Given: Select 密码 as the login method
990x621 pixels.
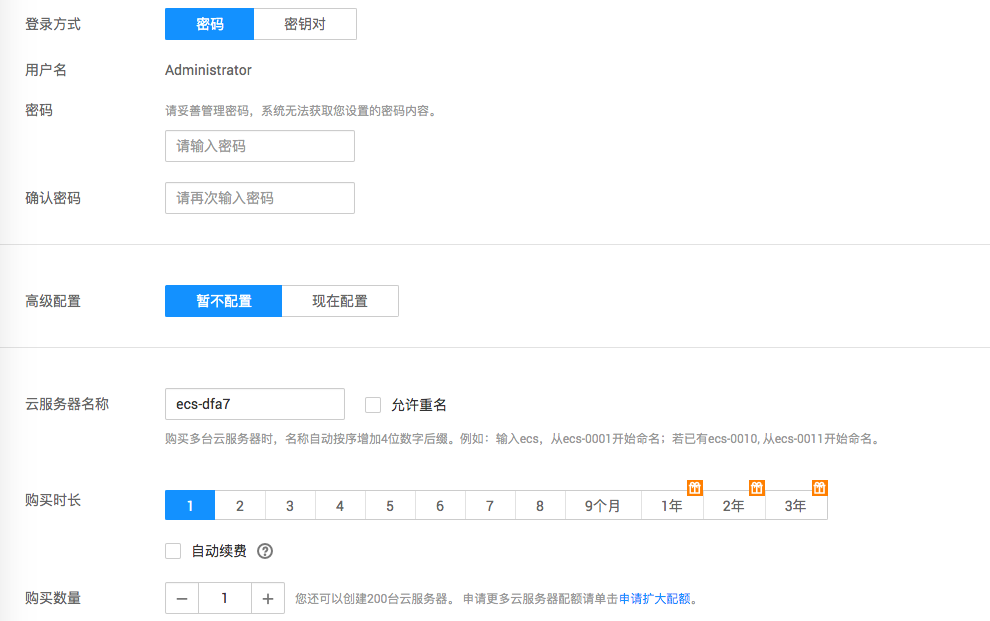Looking at the screenshot, I should pos(209,23).
